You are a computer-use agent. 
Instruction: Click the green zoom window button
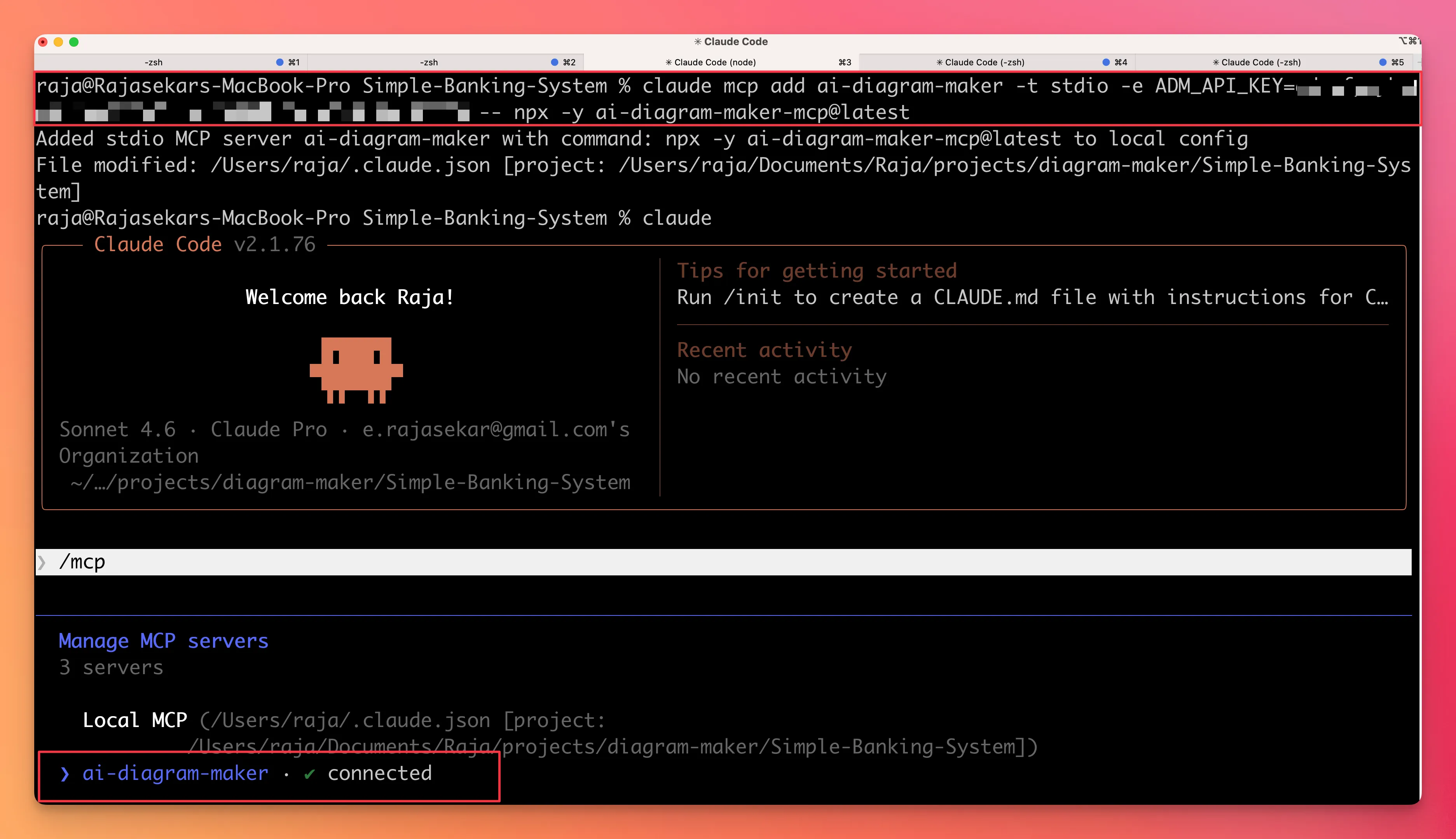[x=74, y=42]
